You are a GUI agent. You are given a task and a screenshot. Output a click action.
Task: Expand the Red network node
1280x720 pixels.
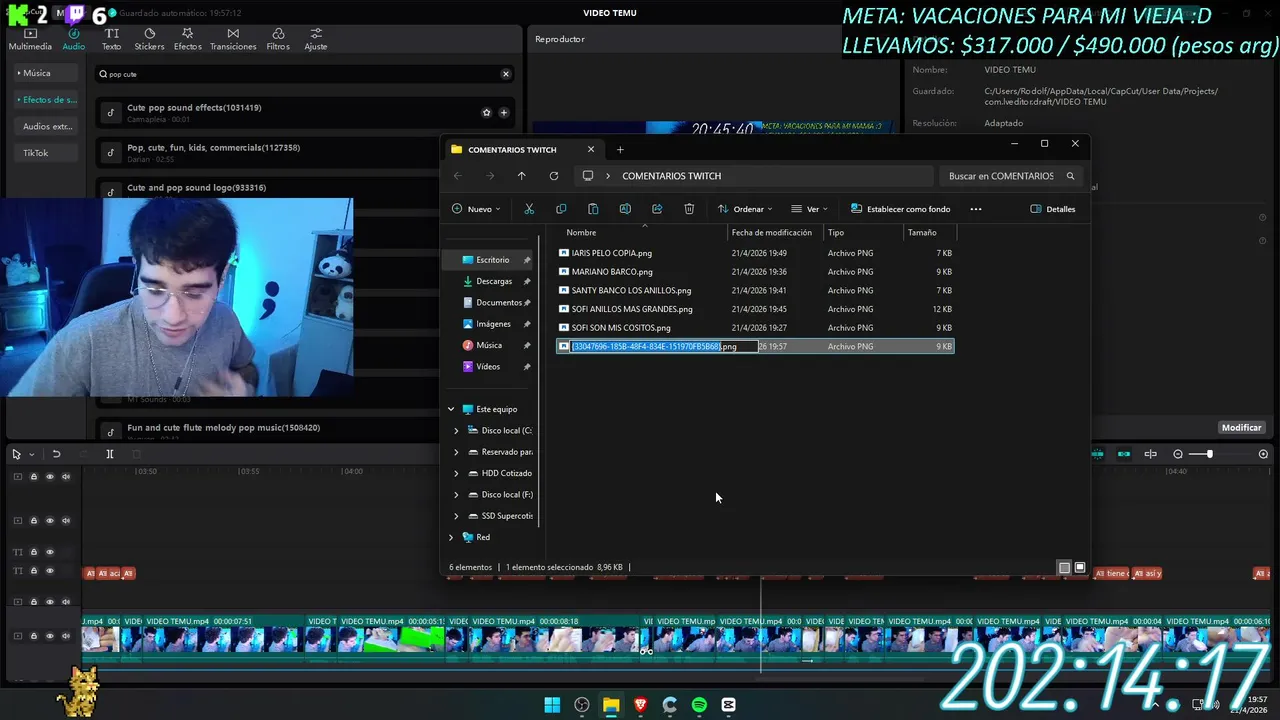pos(451,537)
